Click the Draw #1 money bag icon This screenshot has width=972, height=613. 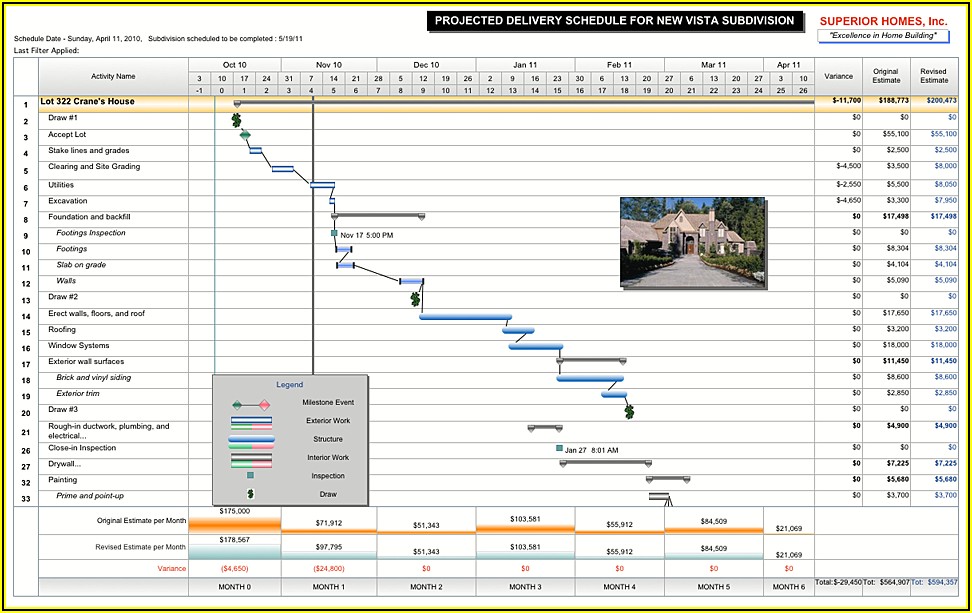(x=236, y=120)
